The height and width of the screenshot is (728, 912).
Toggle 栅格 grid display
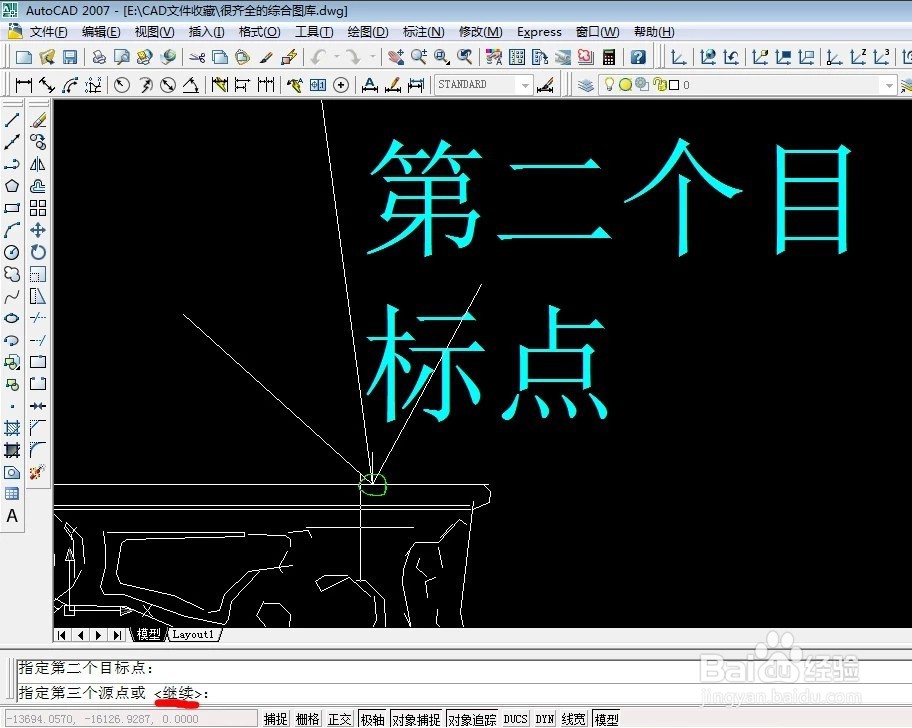308,719
